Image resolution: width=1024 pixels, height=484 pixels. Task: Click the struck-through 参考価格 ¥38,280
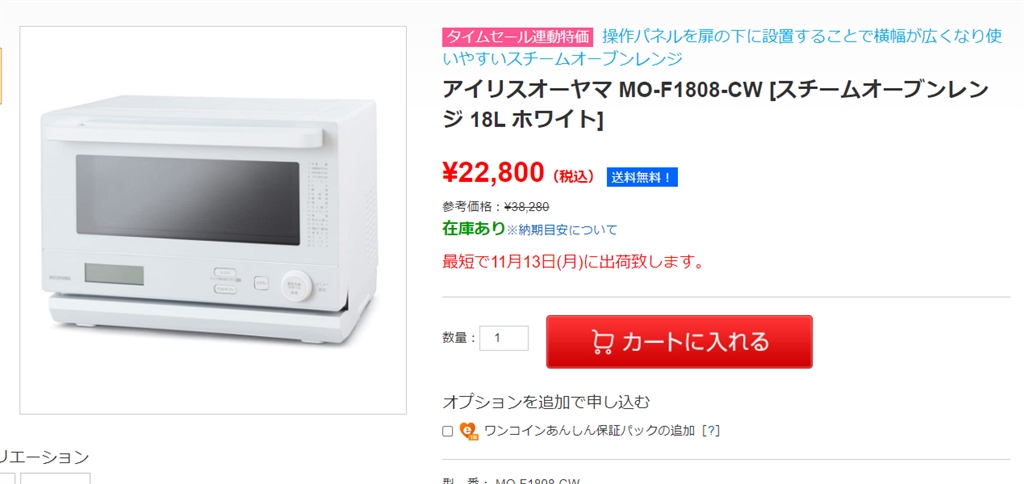click(x=526, y=207)
